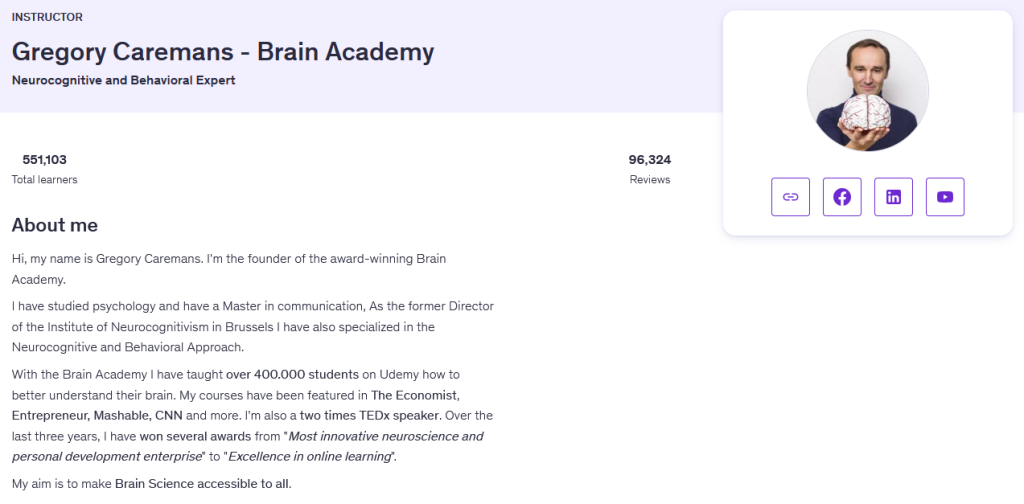Viewport: 1024px width, 504px height.
Task: Go to the instructor's YouTube channel
Action: (x=945, y=197)
